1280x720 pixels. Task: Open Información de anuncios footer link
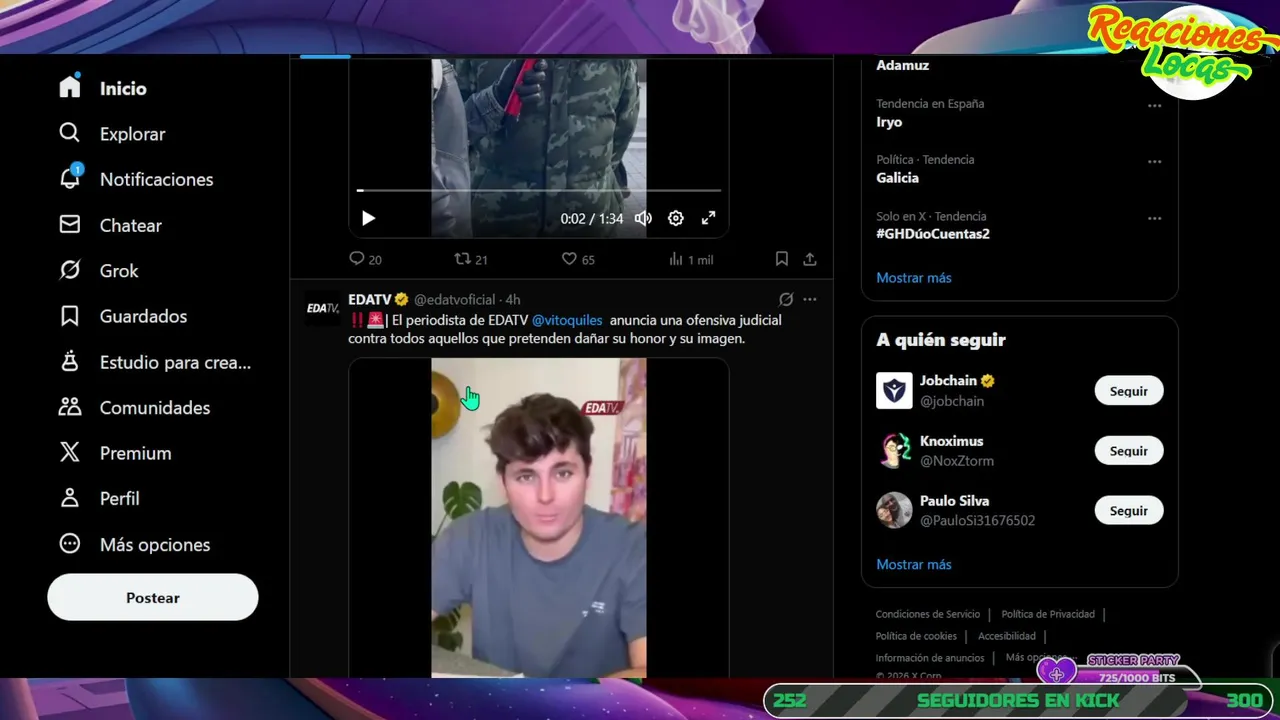[930, 658]
